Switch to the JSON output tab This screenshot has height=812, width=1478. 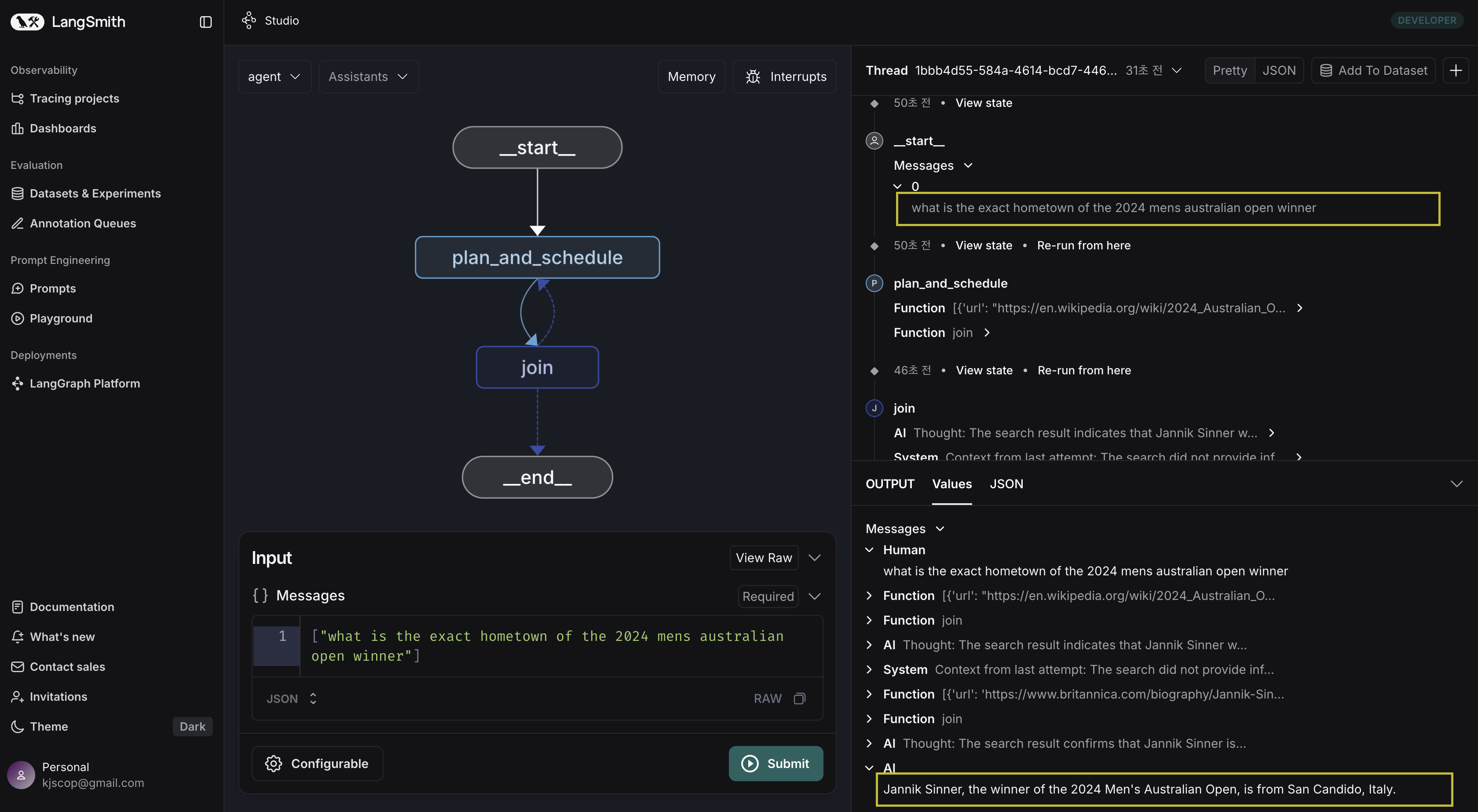pyautogui.click(x=1006, y=484)
